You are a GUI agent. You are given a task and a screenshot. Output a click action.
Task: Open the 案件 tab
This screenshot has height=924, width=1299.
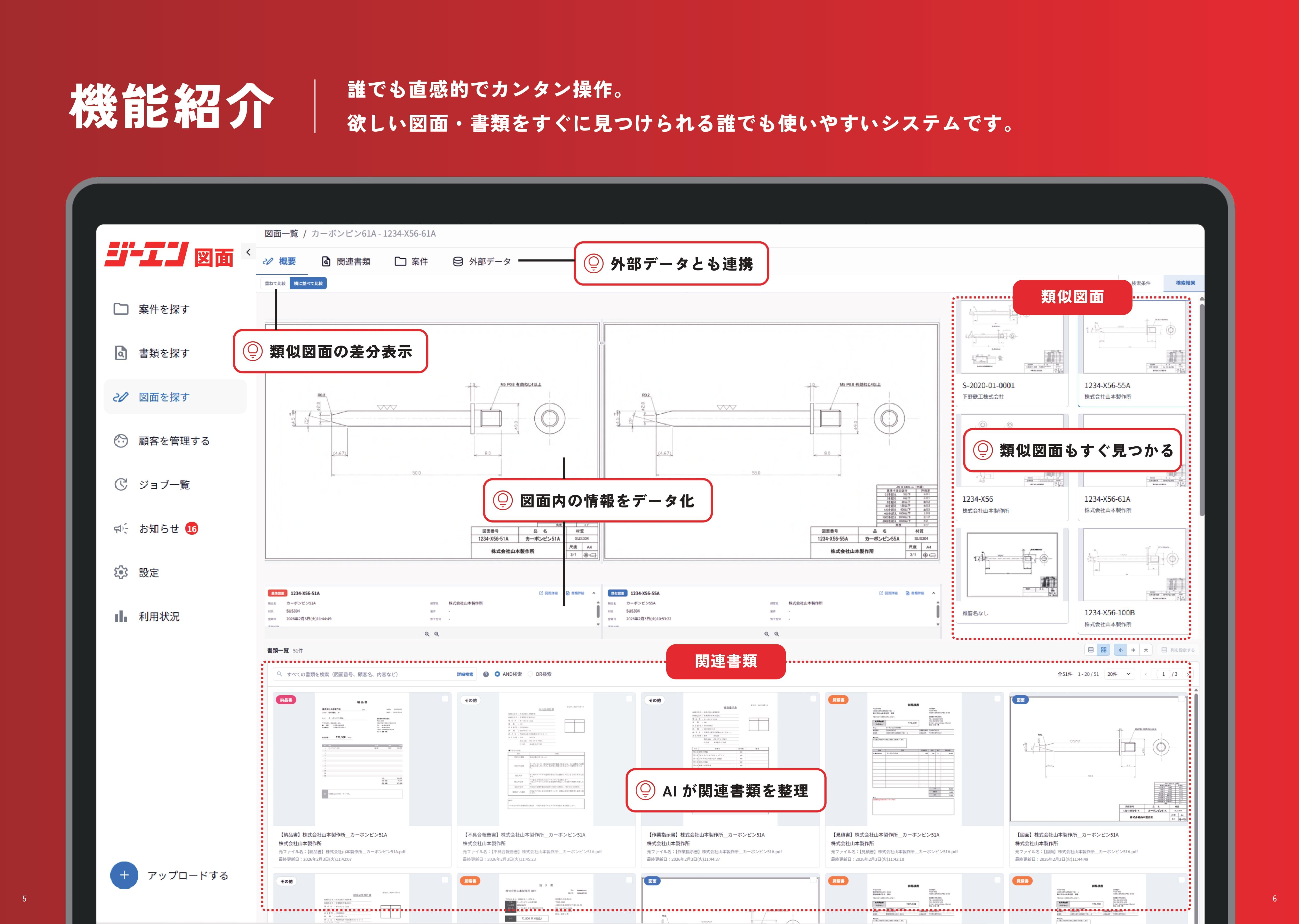[x=411, y=261]
